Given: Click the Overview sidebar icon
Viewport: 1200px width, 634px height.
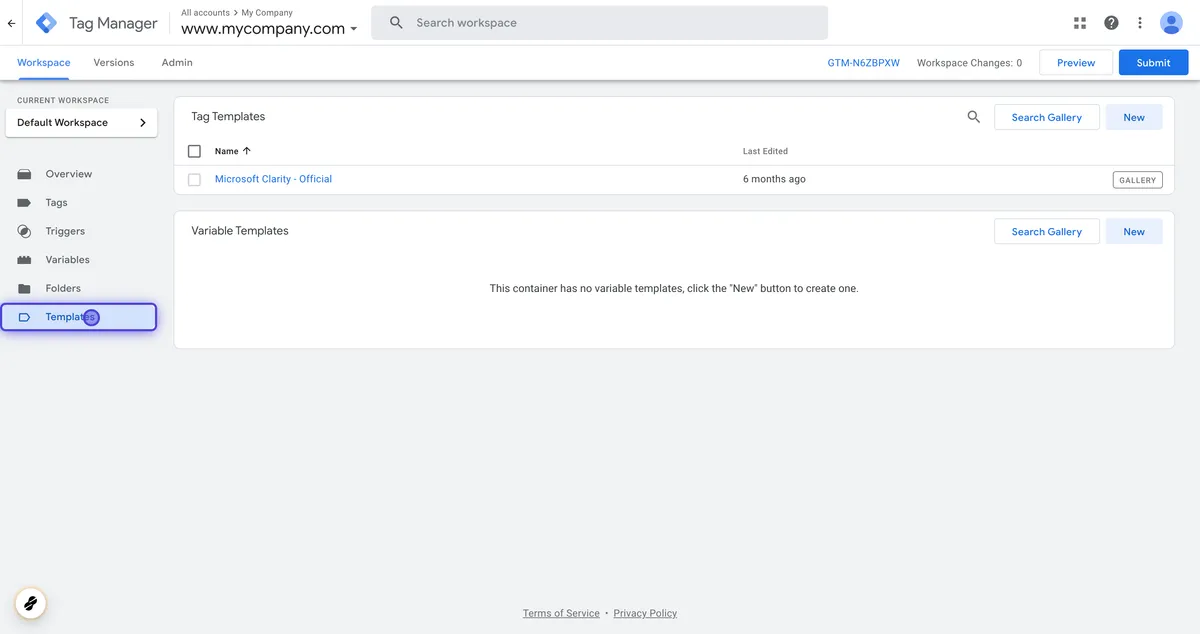Looking at the screenshot, I should click(25, 174).
